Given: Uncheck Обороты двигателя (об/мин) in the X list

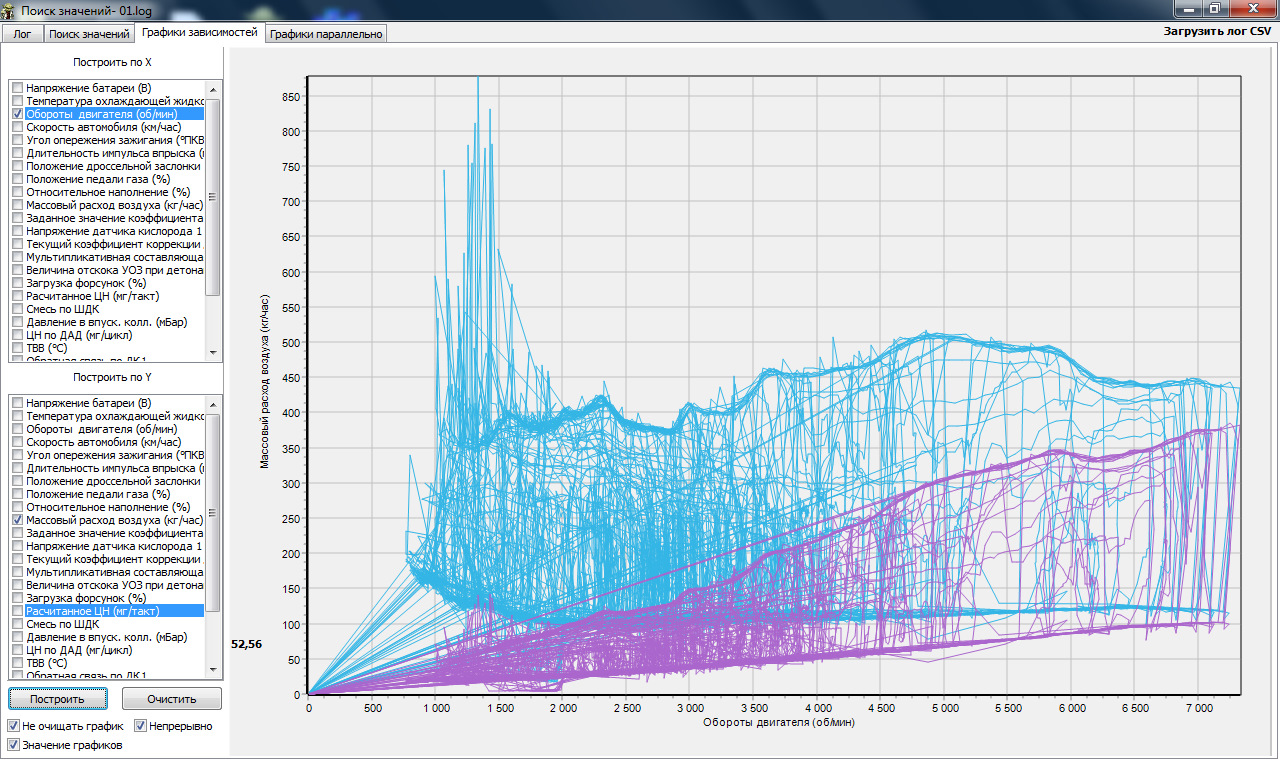Looking at the screenshot, I should [x=17, y=114].
